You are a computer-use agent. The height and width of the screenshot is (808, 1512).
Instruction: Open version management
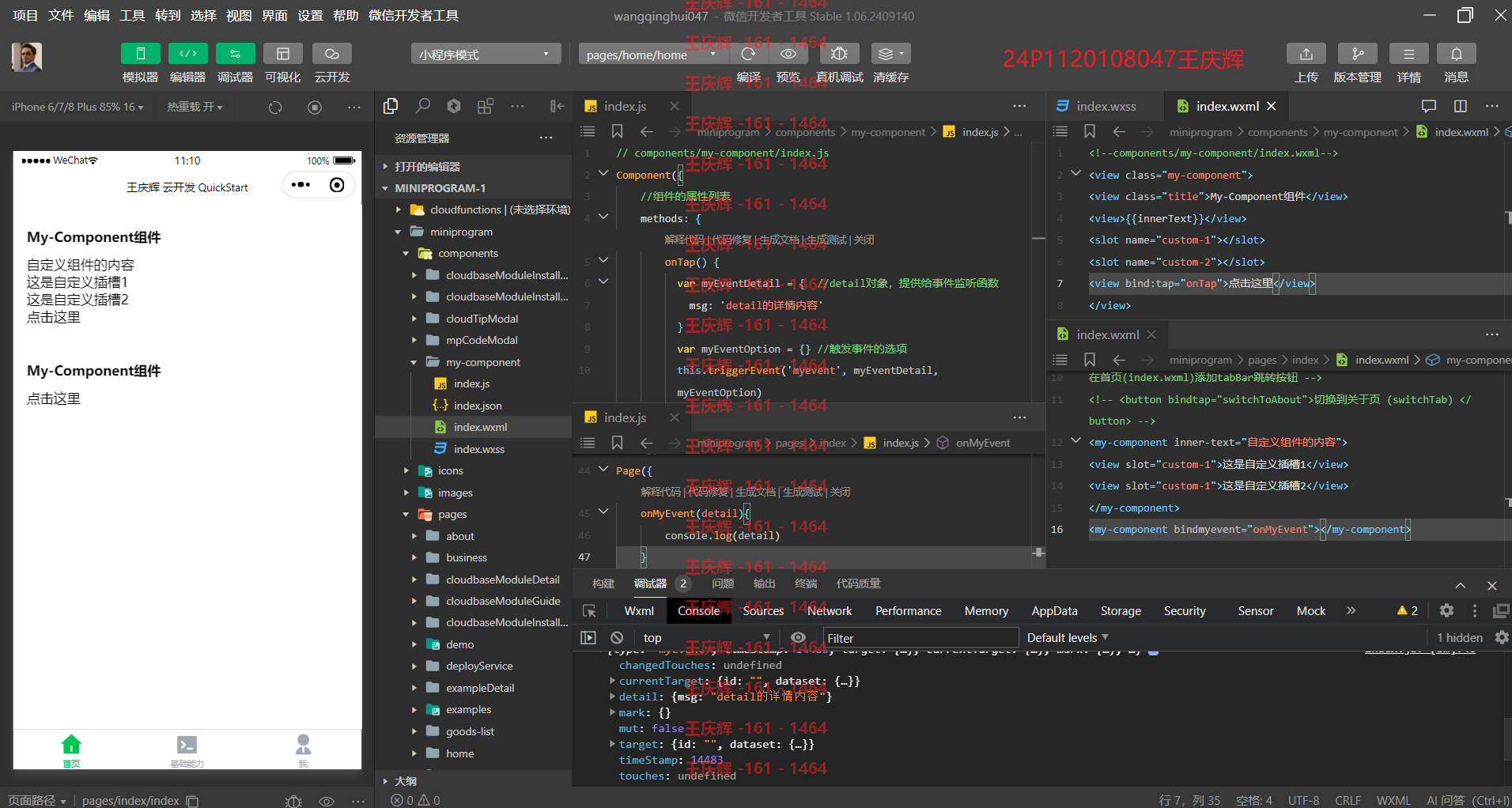pyautogui.click(x=1357, y=54)
